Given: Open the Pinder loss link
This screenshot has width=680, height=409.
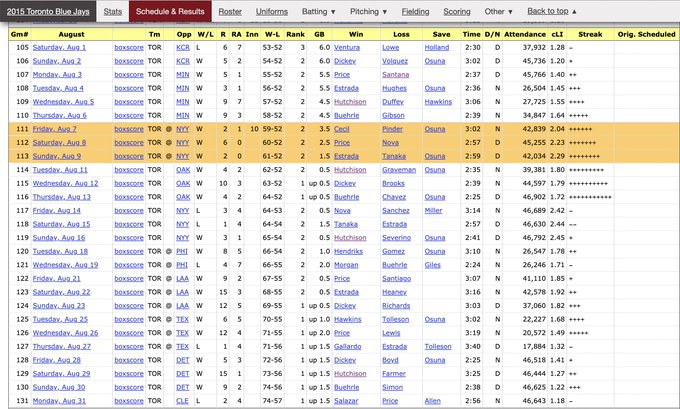Looking at the screenshot, I should (x=392, y=129).
